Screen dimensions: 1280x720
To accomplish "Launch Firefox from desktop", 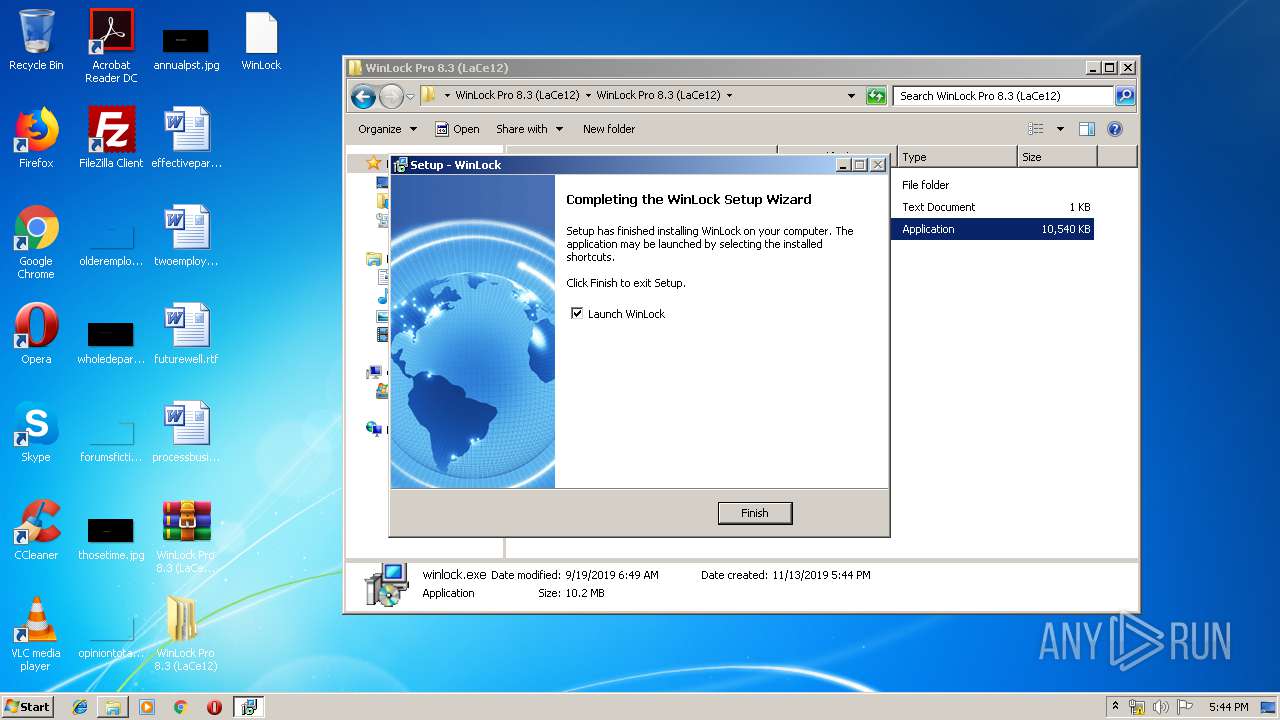I will pos(36,139).
